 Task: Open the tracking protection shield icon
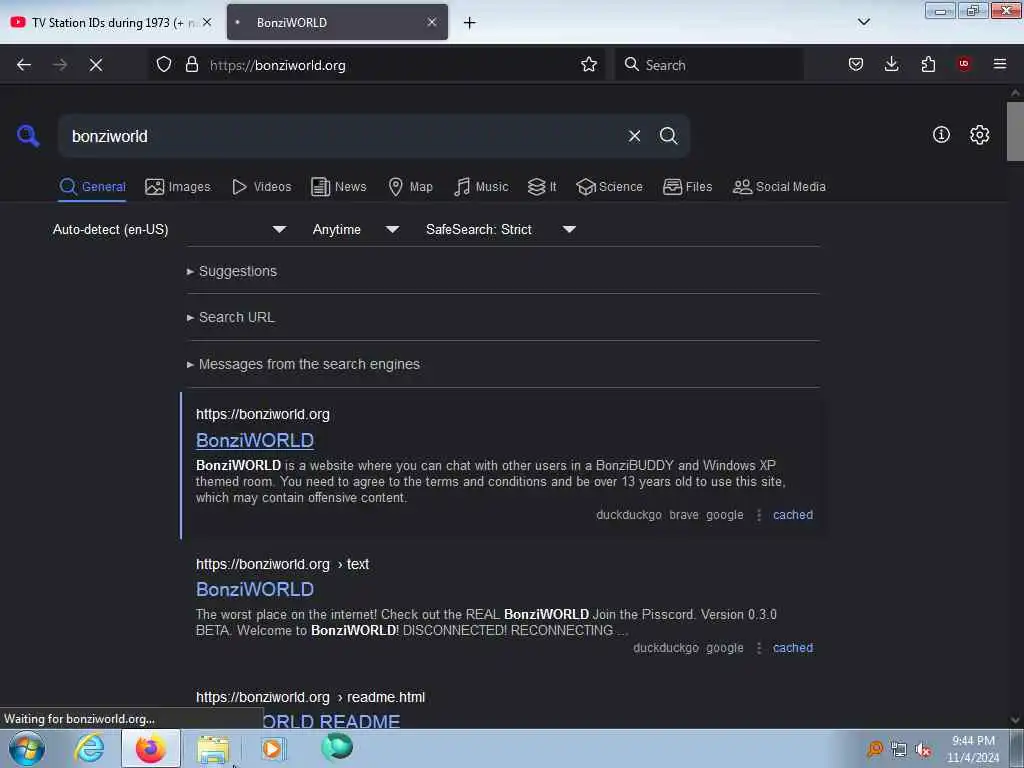tap(164, 65)
